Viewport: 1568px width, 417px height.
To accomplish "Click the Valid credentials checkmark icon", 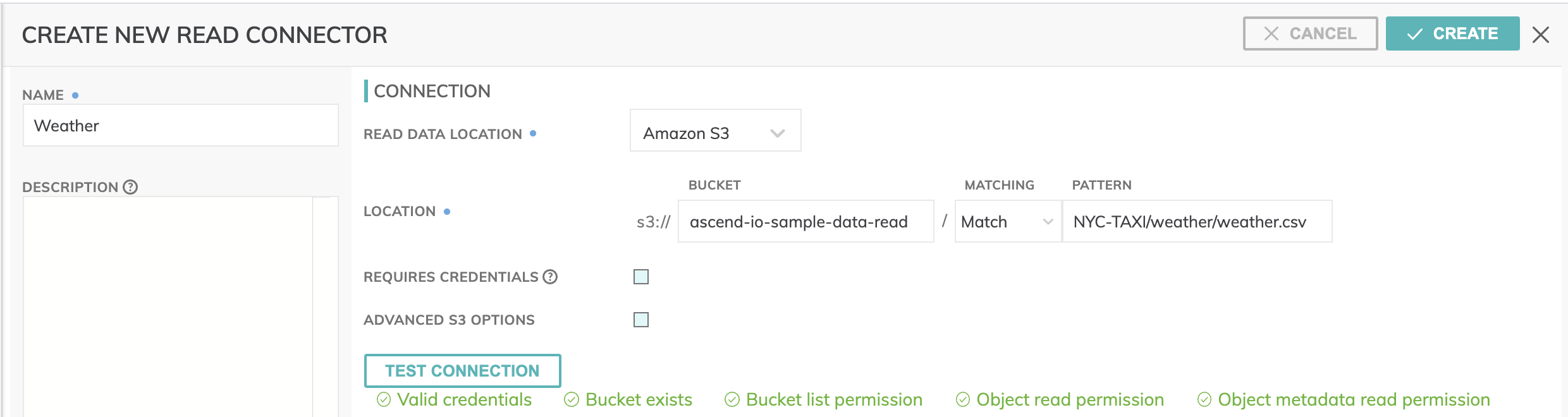I will [x=384, y=399].
